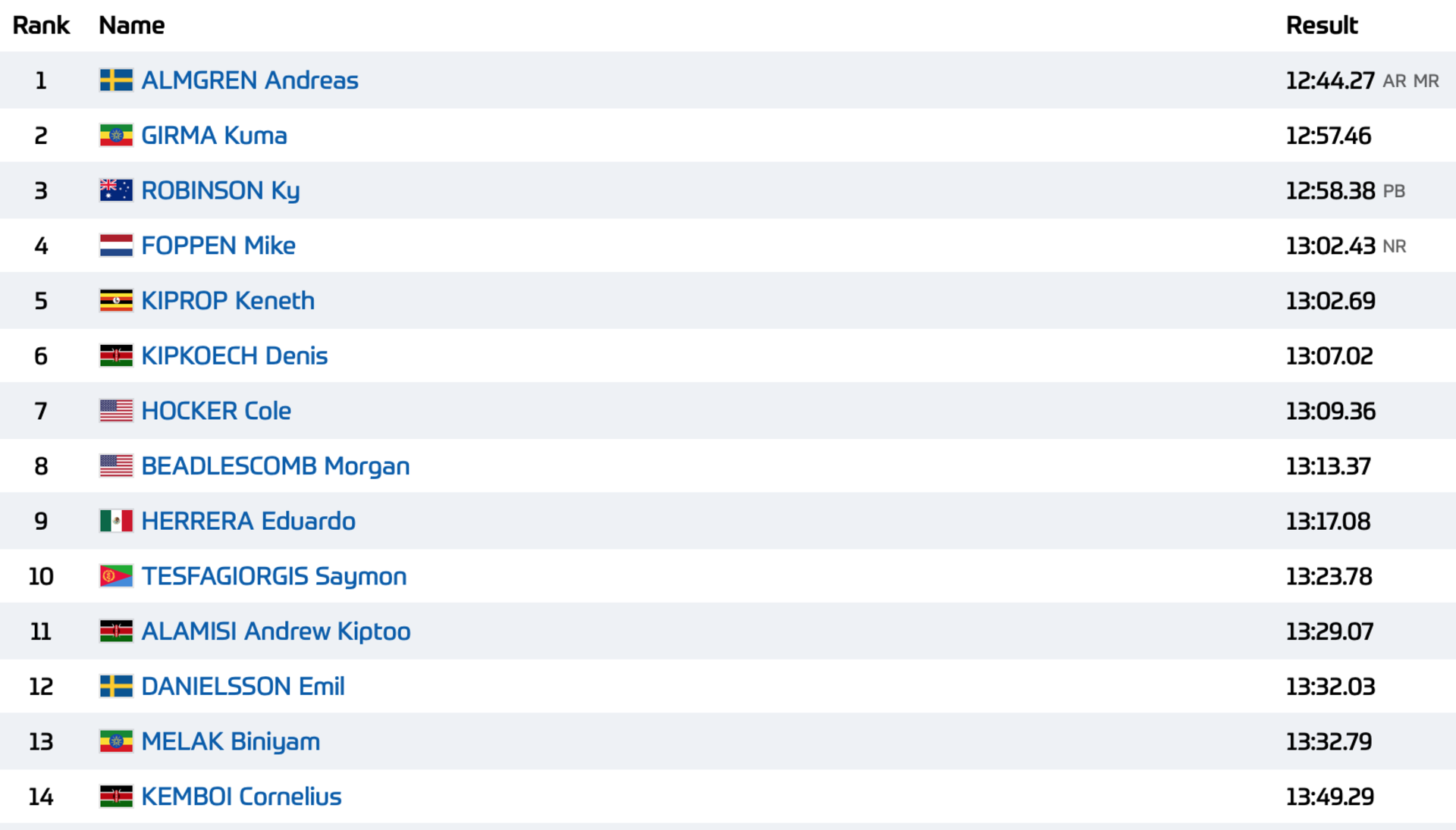This screenshot has height=830, width=1456.
Task: Click the Ethiopian flag beside GIRMA Kuma
Action: pyautogui.click(x=116, y=136)
